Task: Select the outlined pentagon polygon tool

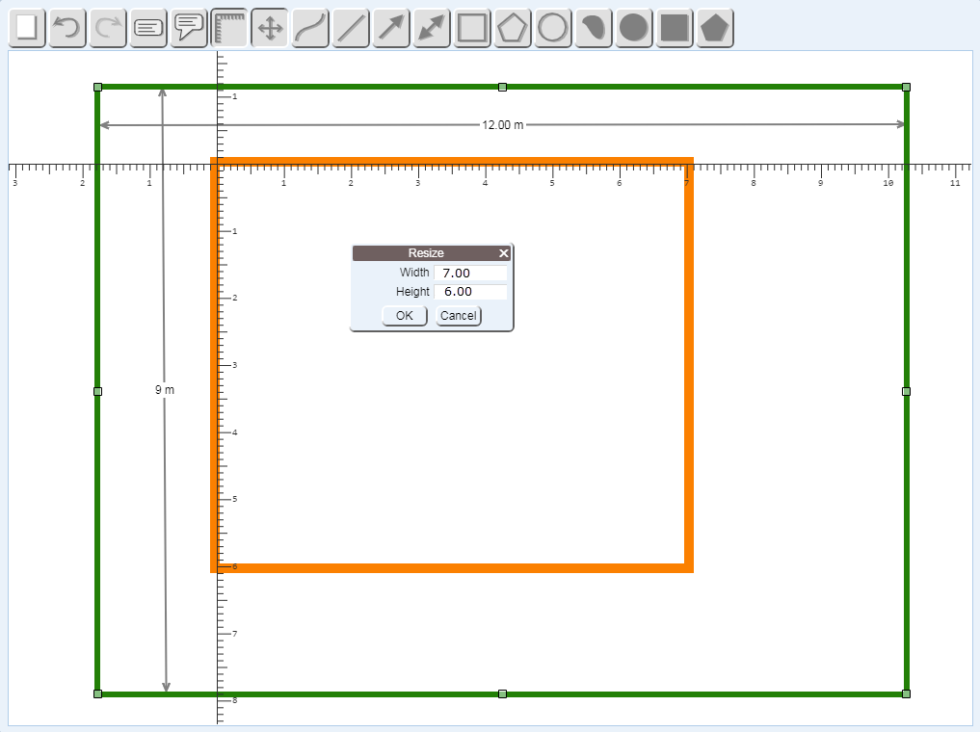Action: [512, 28]
